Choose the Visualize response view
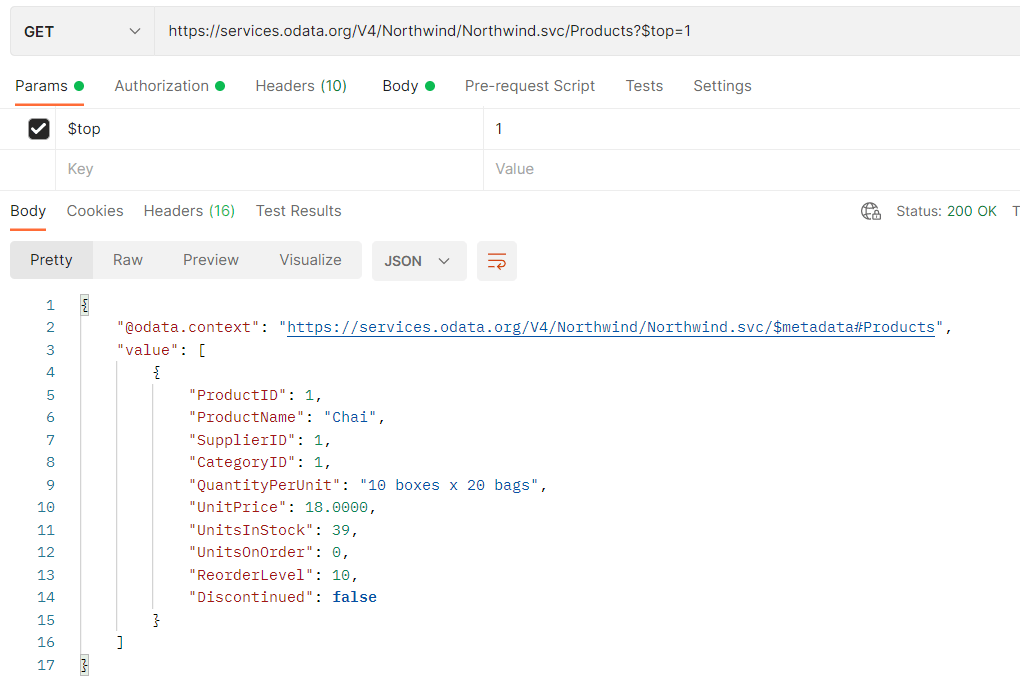This screenshot has width=1020, height=699. 310,260
